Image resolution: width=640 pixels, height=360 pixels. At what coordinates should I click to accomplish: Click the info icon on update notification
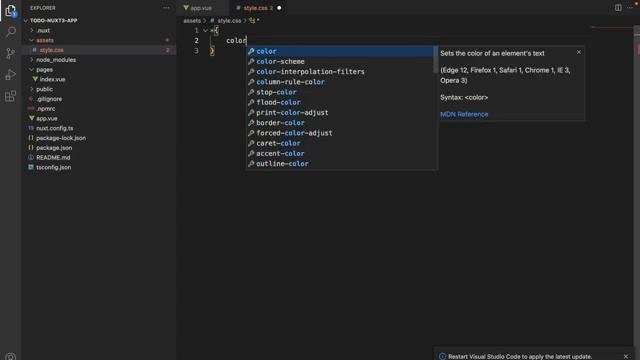(x=442, y=356)
